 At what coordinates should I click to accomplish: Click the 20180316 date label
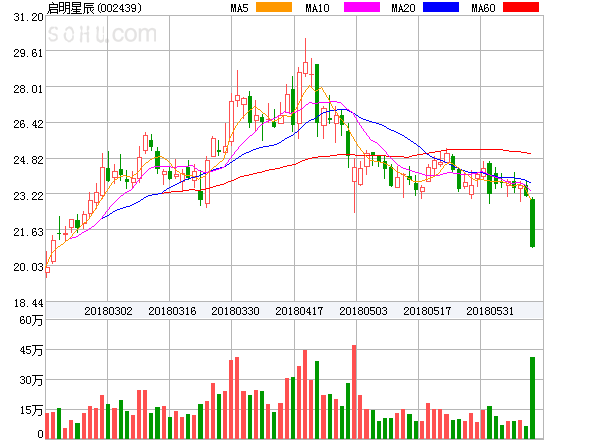(x=172, y=311)
